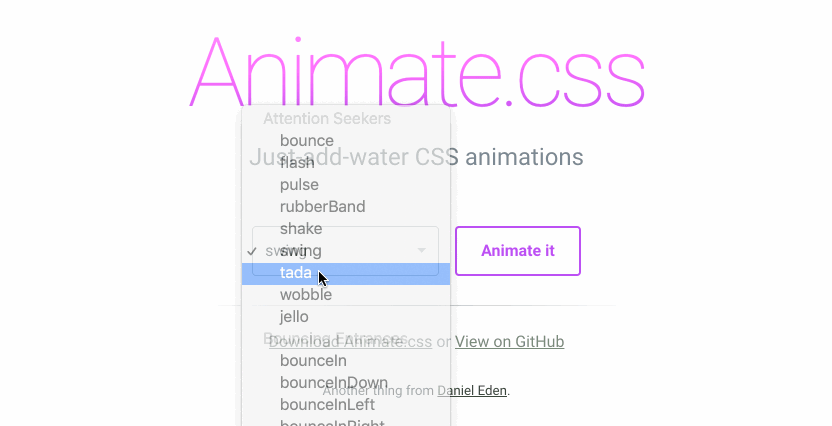Choose the jello animation
Screen dimensions: 832x426
coord(294,317)
